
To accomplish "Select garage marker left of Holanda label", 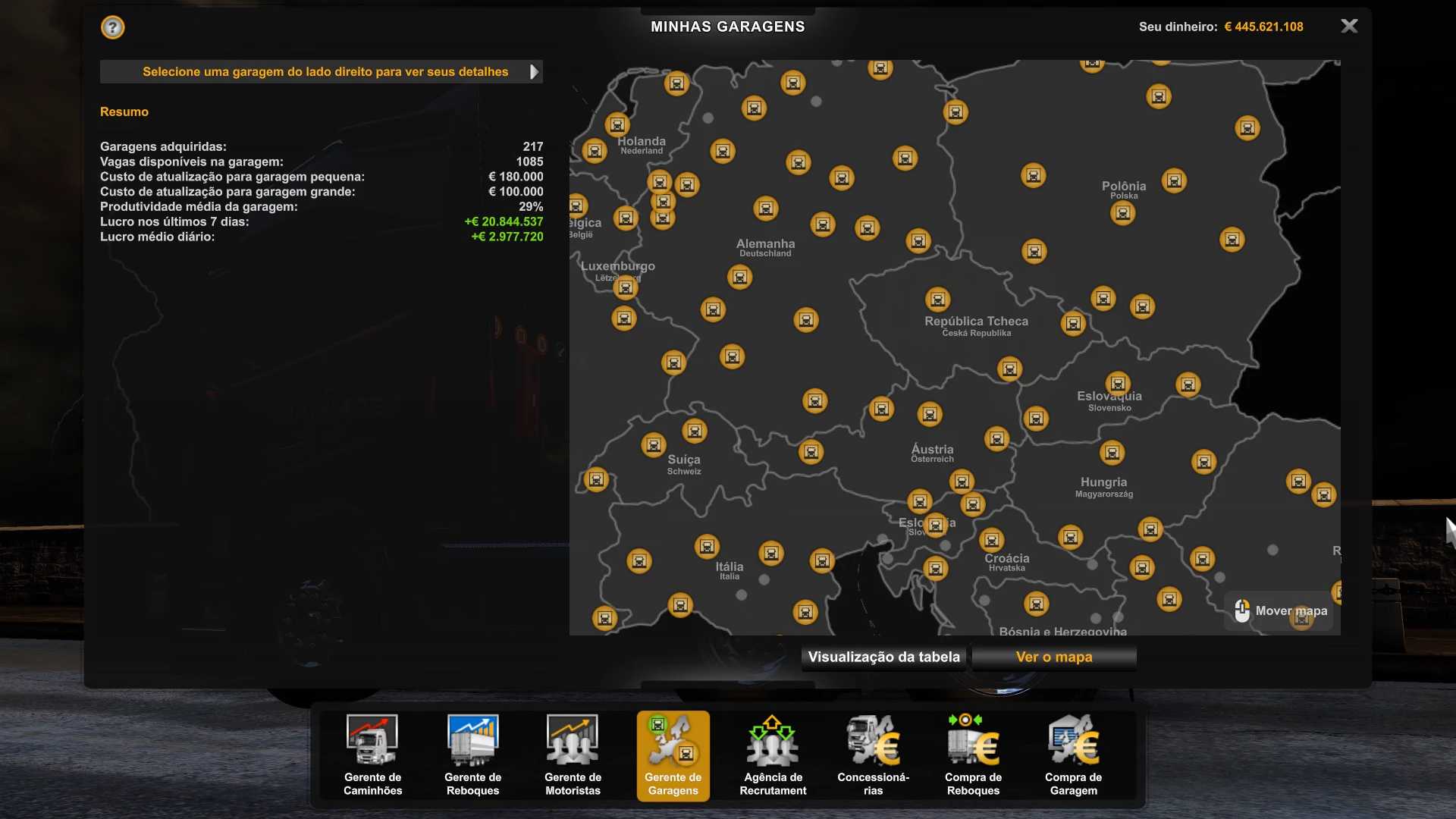I will click(595, 151).
